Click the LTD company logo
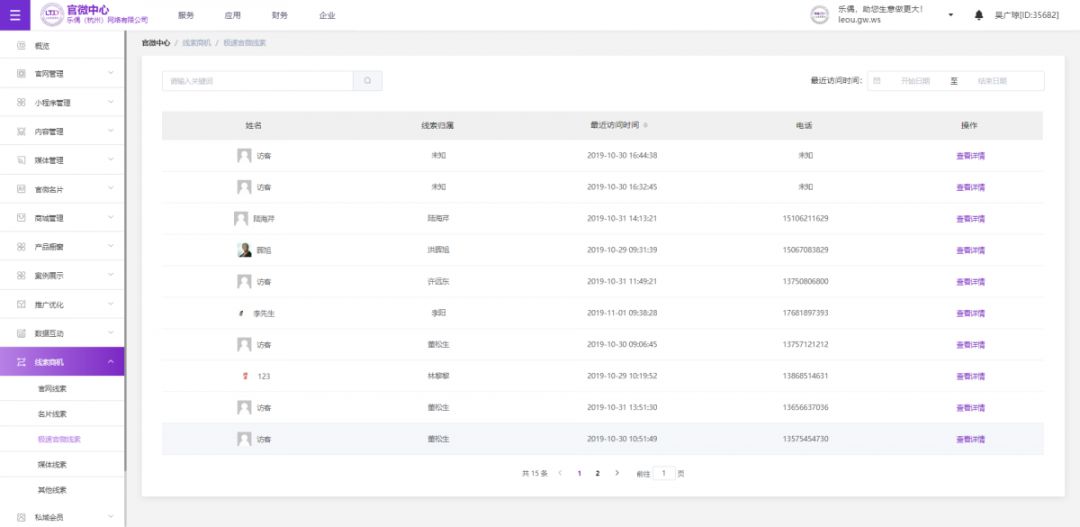The width and height of the screenshot is (1080, 527). (x=51, y=15)
